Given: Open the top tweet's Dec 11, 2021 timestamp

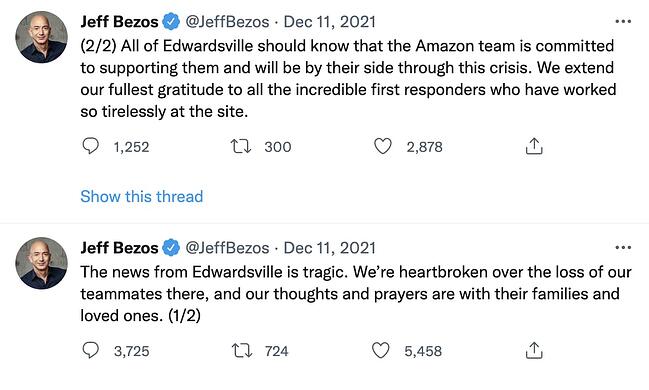Looking at the screenshot, I should click(329, 22).
